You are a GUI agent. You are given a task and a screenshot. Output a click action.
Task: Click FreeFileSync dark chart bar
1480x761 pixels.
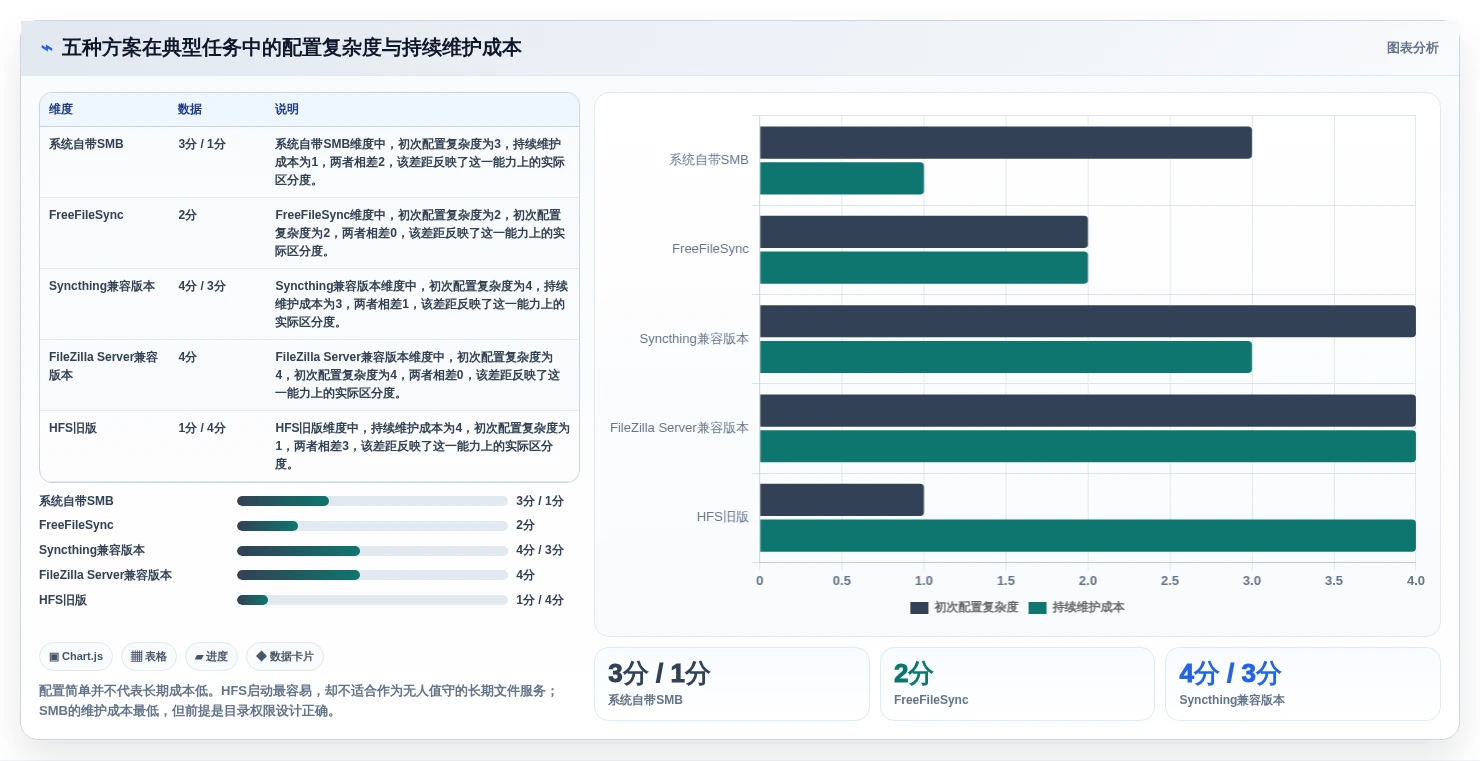[924, 232]
